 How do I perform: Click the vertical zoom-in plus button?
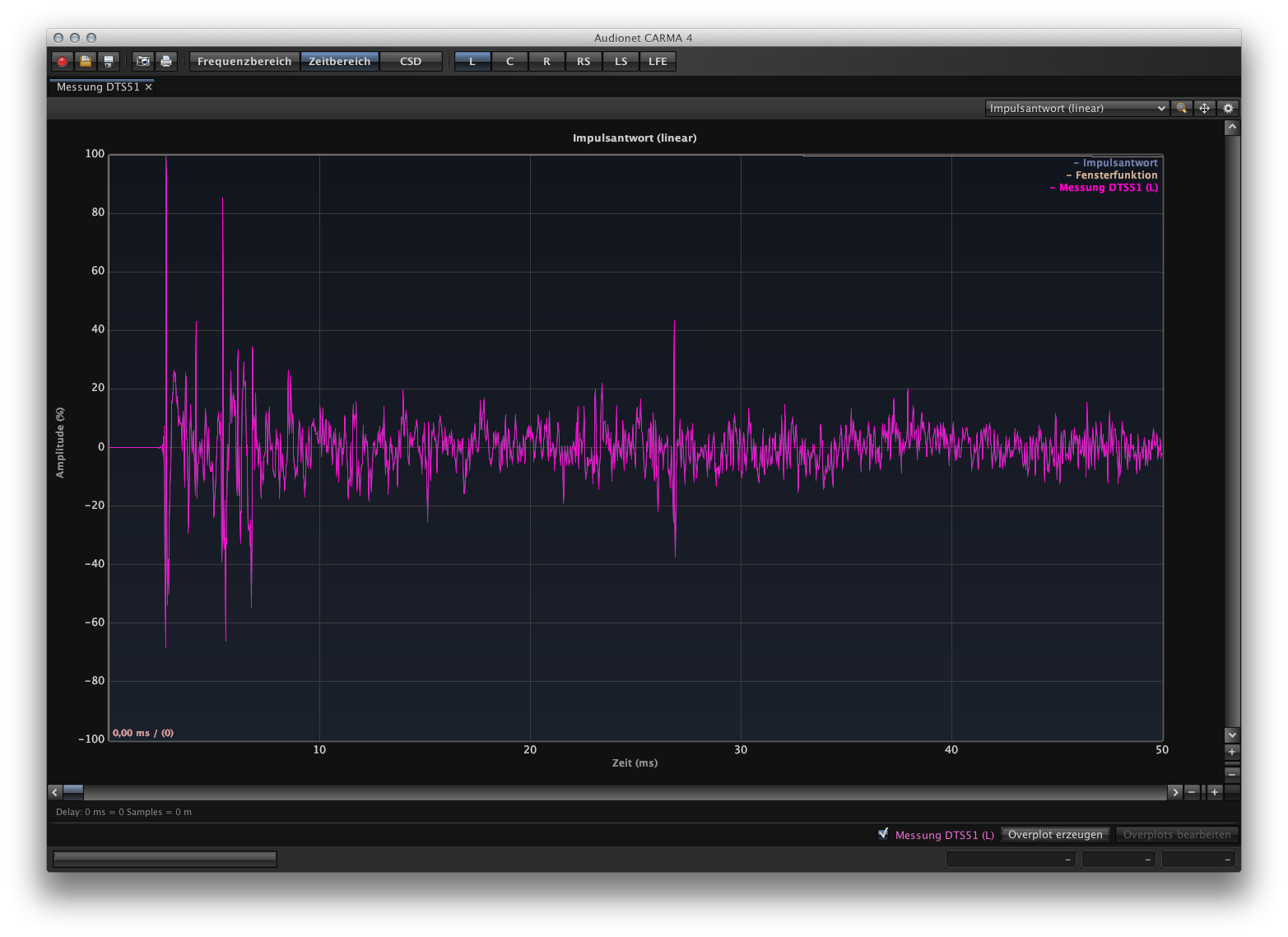pyautogui.click(x=1232, y=752)
